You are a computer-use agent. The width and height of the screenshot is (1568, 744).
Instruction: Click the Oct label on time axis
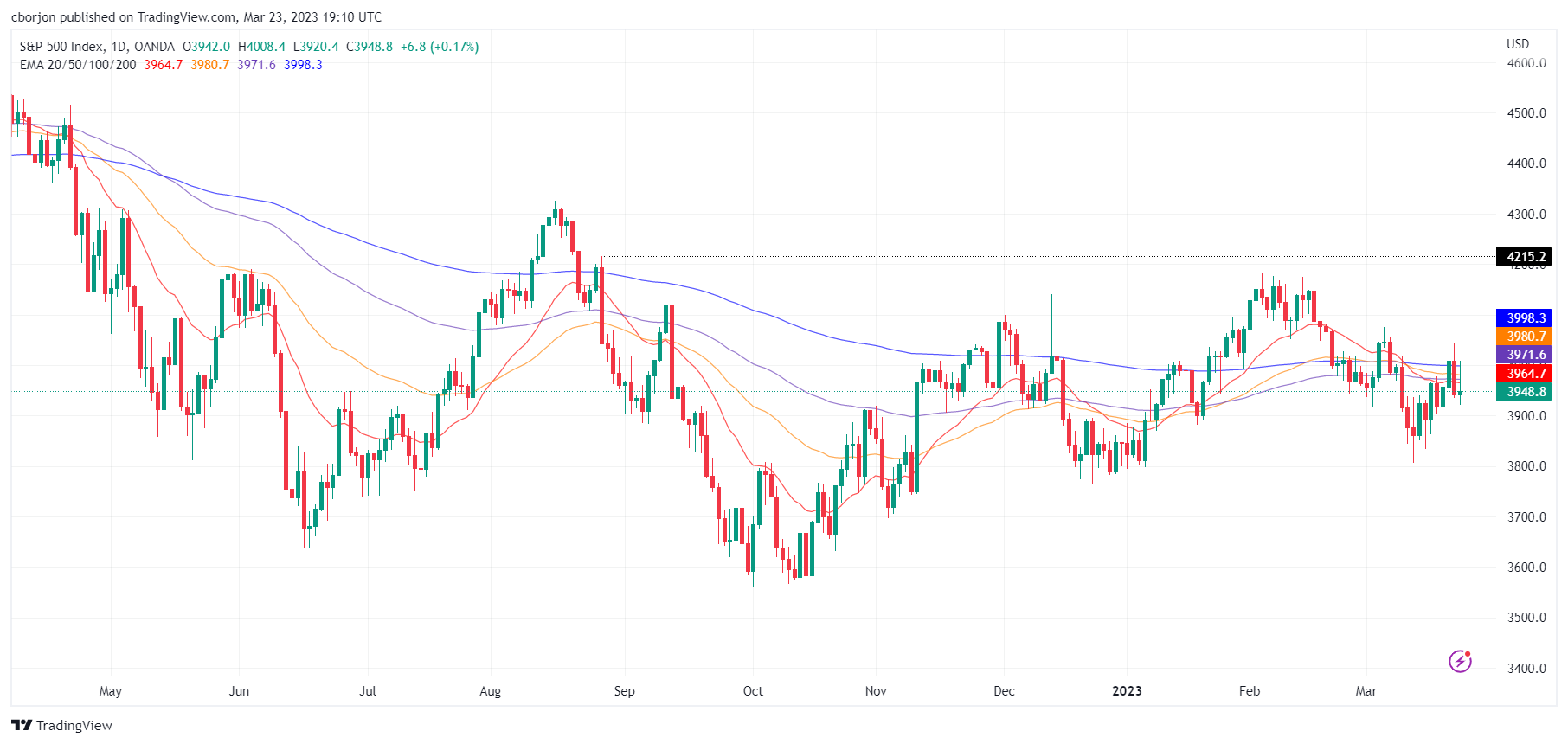(753, 691)
